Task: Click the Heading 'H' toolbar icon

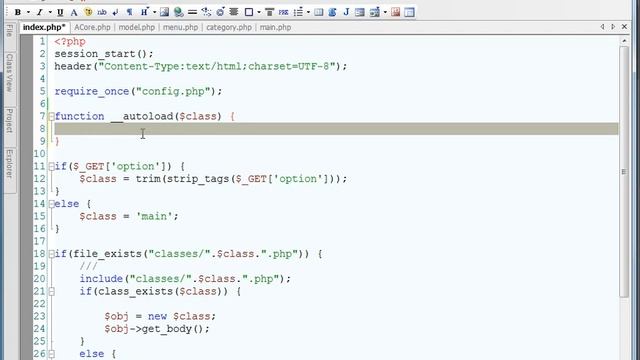Action: [x=144, y=12]
